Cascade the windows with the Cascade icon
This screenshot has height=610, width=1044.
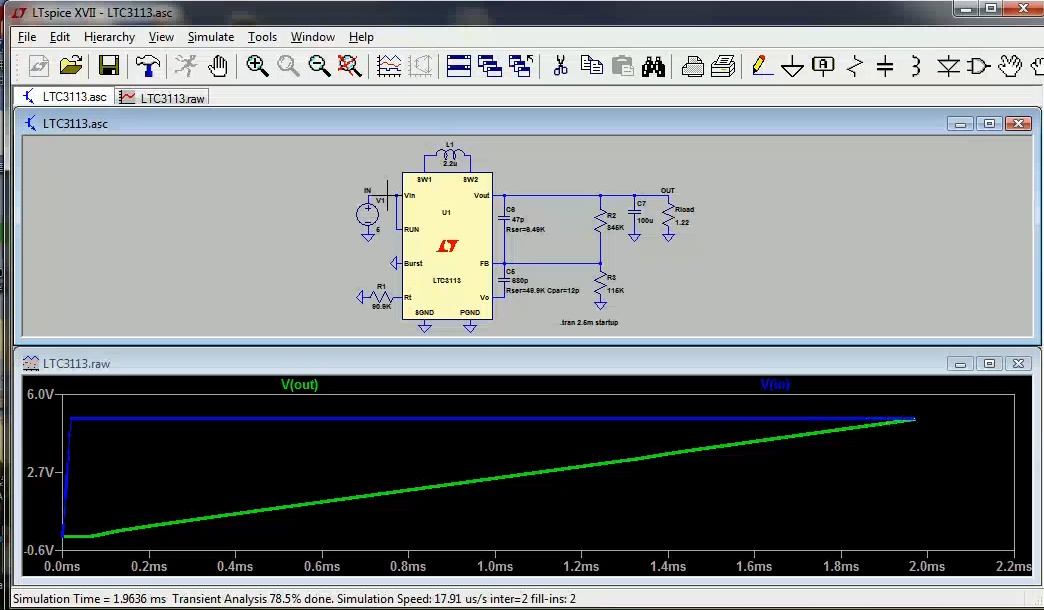(490, 66)
